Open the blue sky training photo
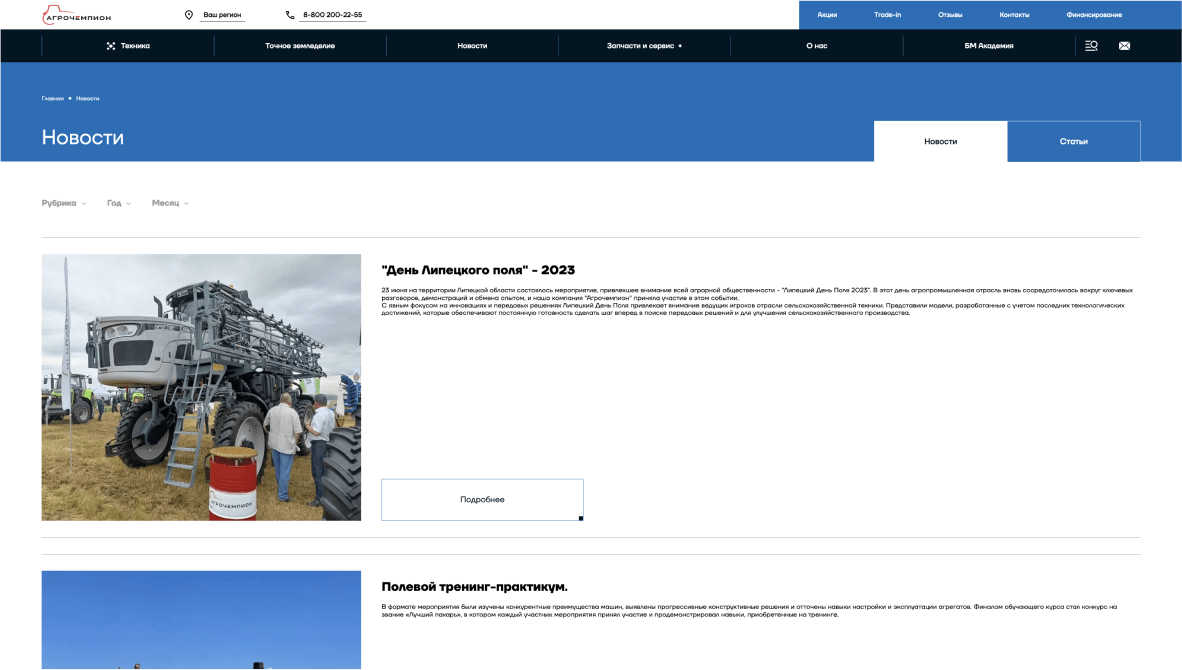 pyautogui.click(x=201, y=620)
